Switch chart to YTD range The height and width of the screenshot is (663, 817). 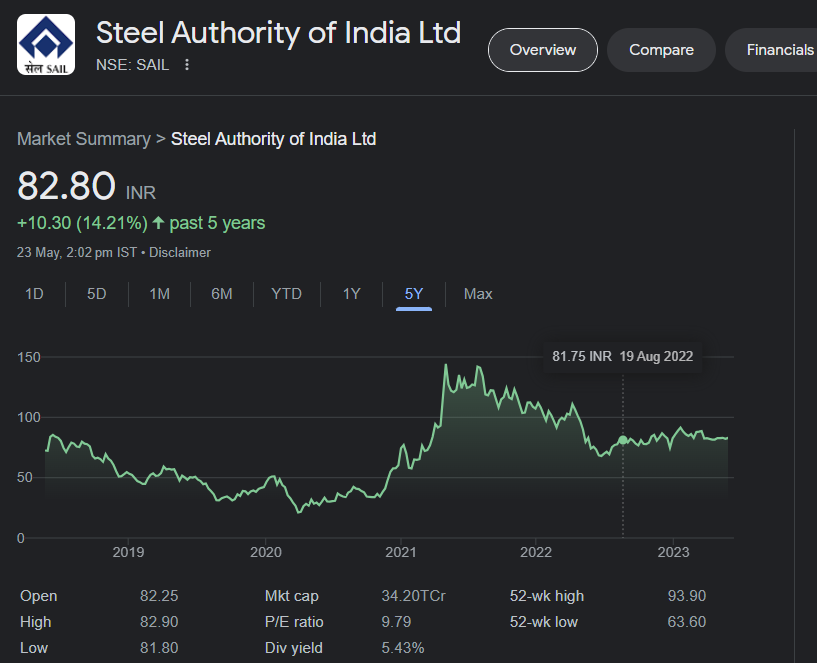(x=286, y=294)
